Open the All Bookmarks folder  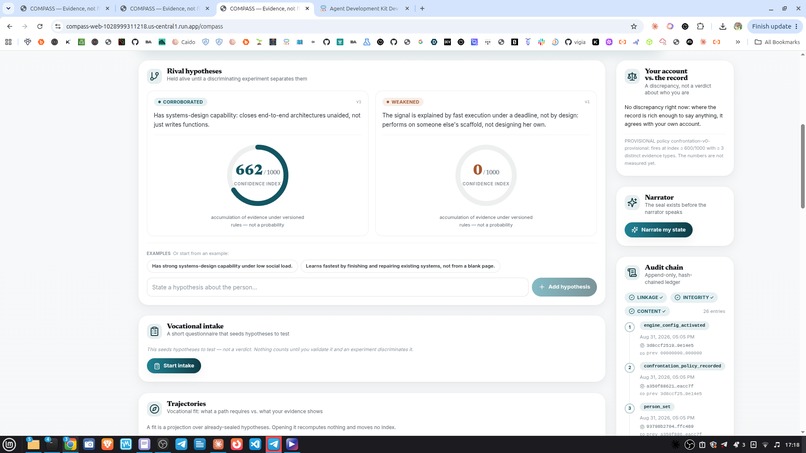(777, 42)
